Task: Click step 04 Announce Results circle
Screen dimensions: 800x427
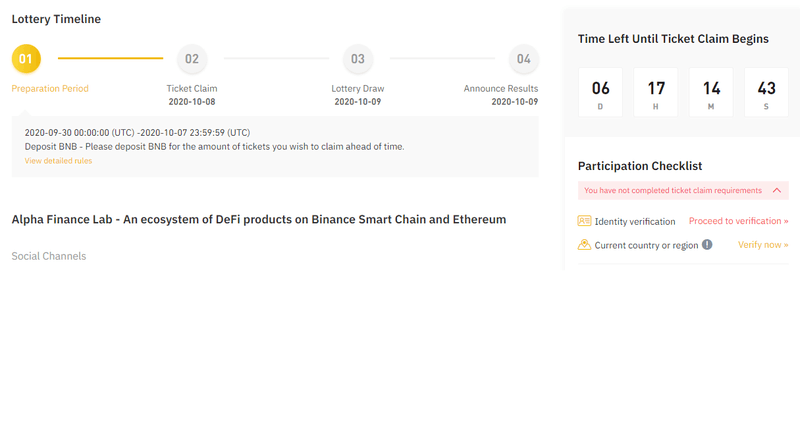Action: 524,59
